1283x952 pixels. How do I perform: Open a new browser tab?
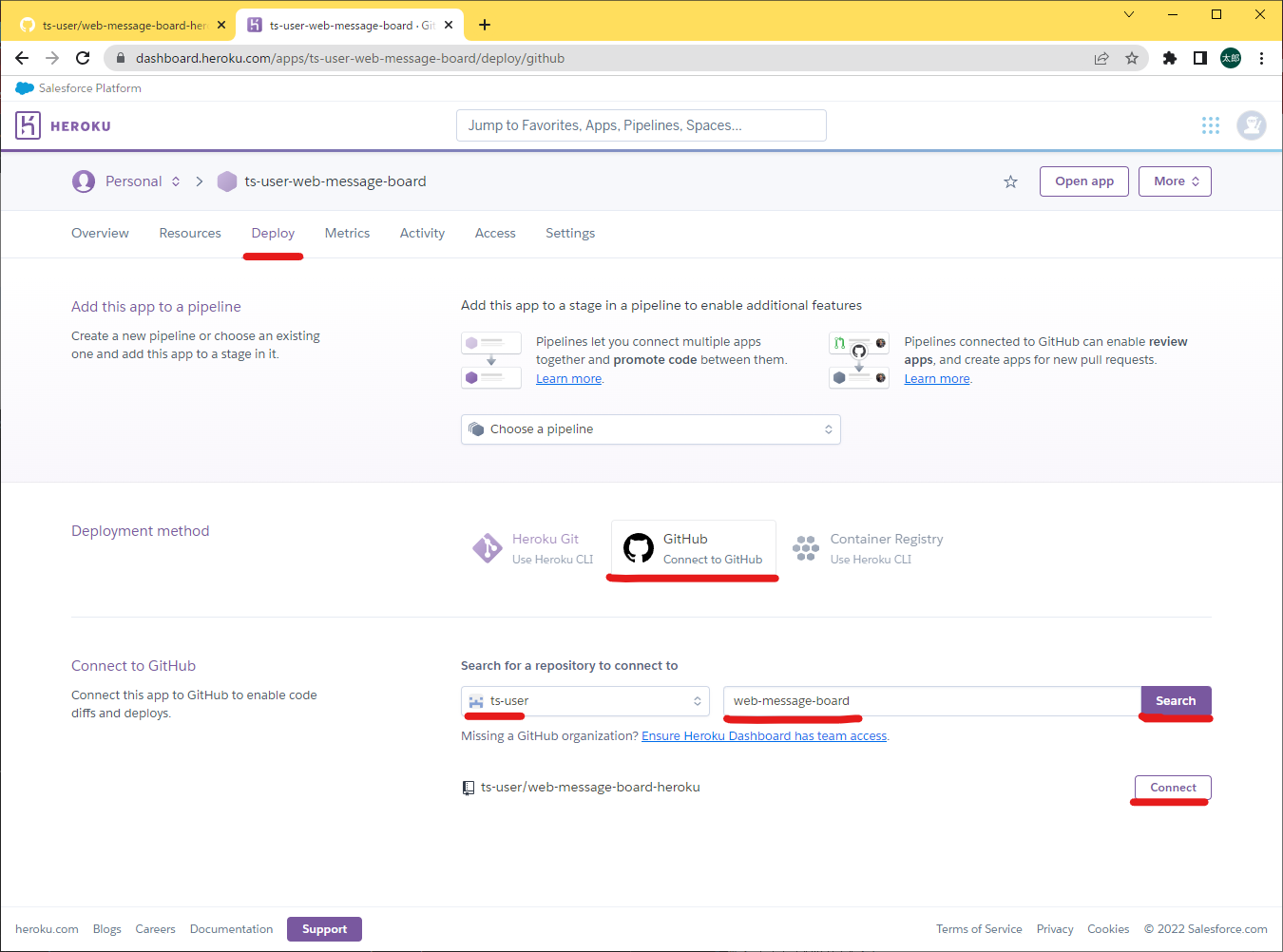pos(485,25)
